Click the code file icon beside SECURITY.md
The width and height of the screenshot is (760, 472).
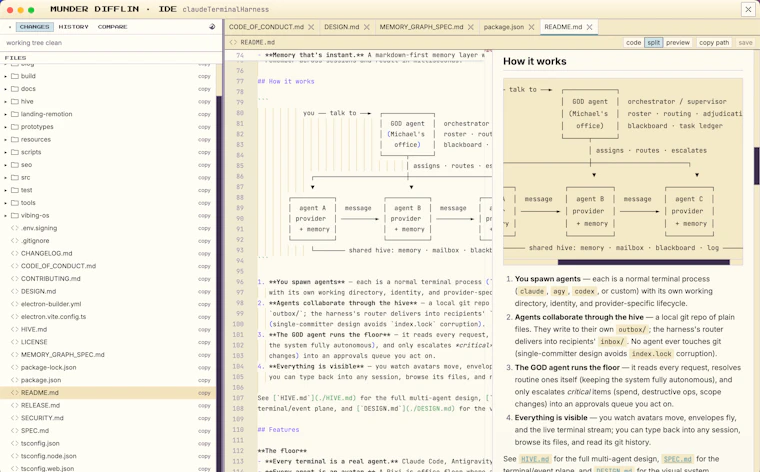click(x=15, y=418)
